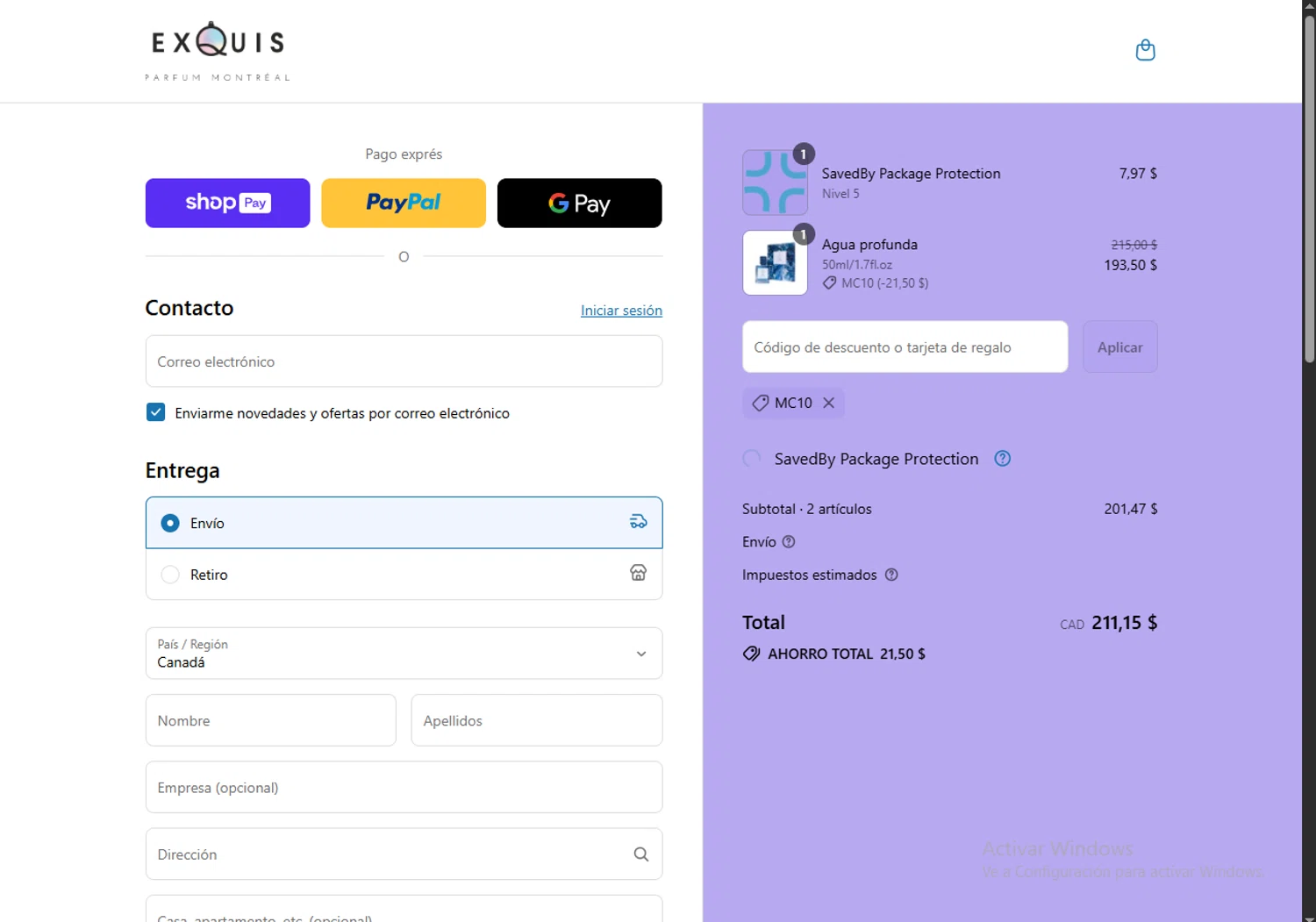Click the discounted price 193,50 $
Image resolution: width=1316 pixels, height=922 pixels.
(1130, 265)
